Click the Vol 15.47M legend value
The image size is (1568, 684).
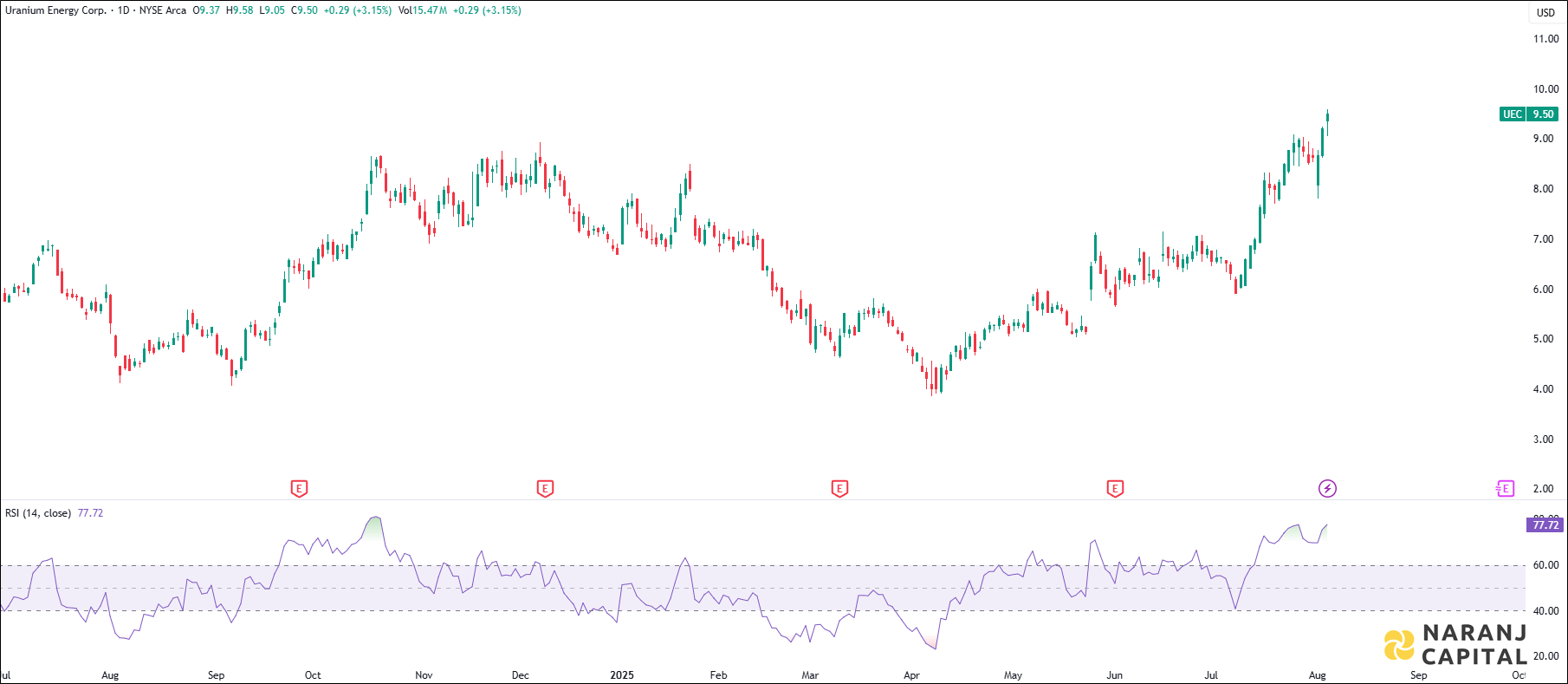[x=423, y=10]
